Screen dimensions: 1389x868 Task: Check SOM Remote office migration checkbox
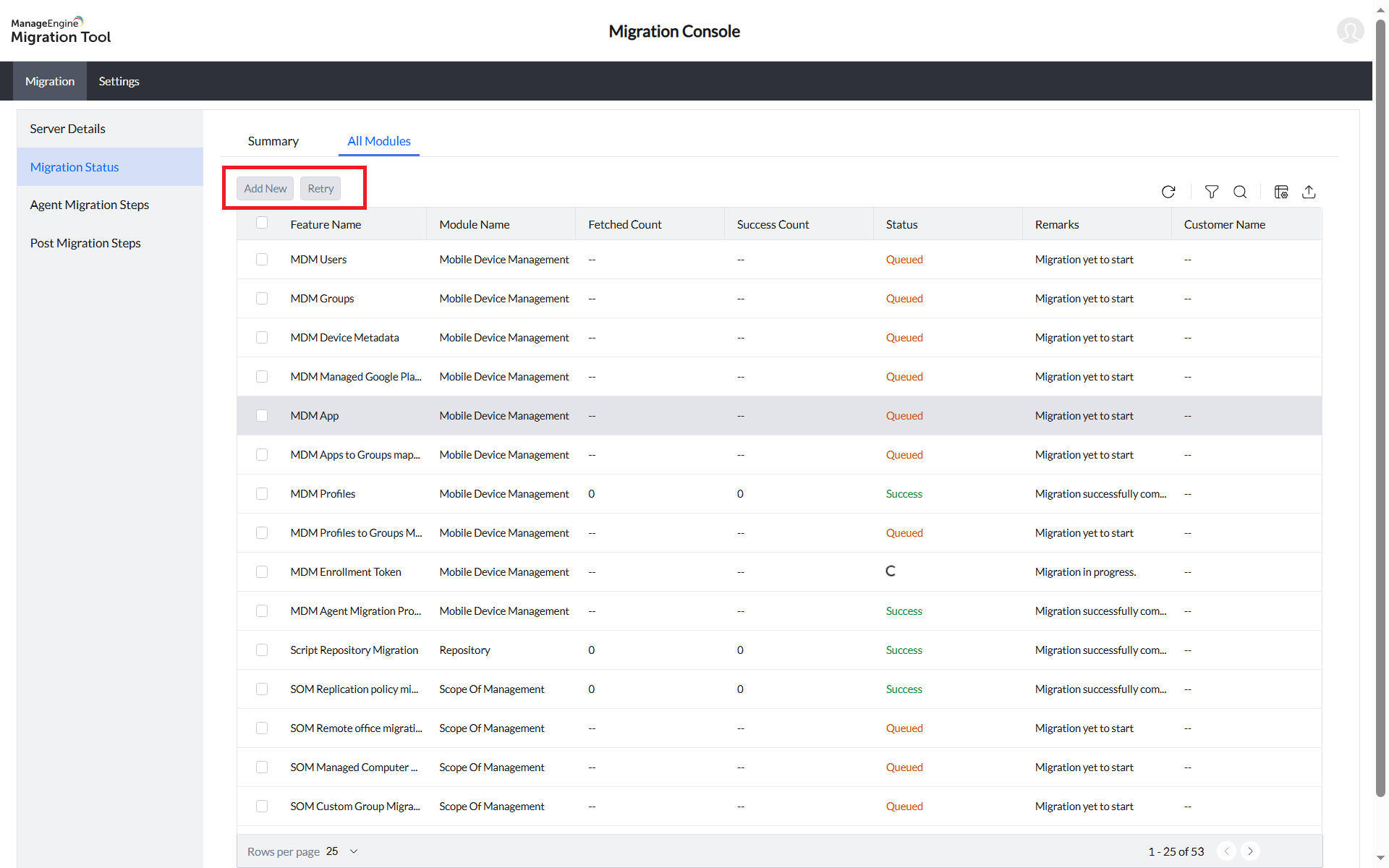[262, 728]
